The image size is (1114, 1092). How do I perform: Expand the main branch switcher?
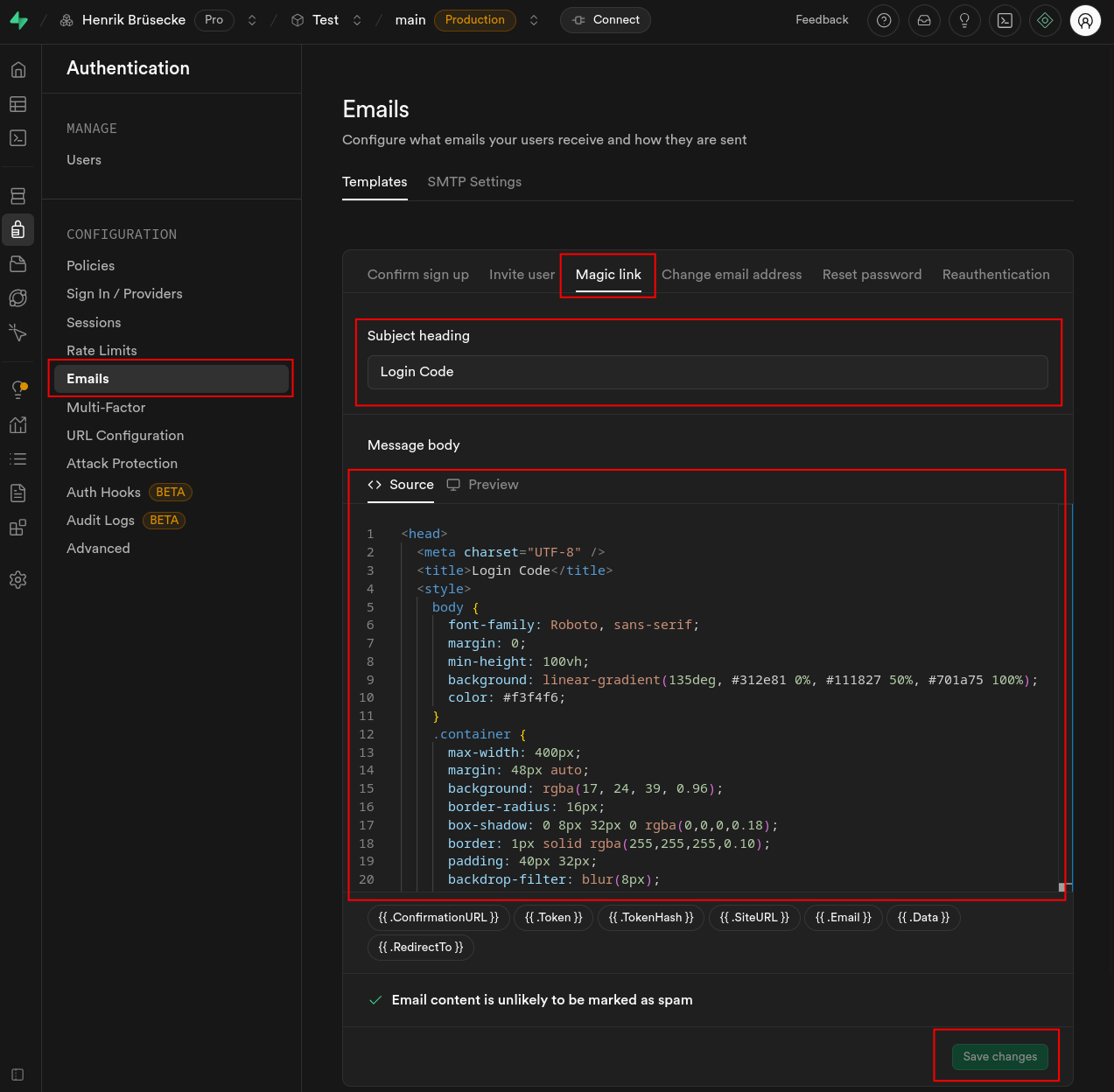click(x=534, y=20)
